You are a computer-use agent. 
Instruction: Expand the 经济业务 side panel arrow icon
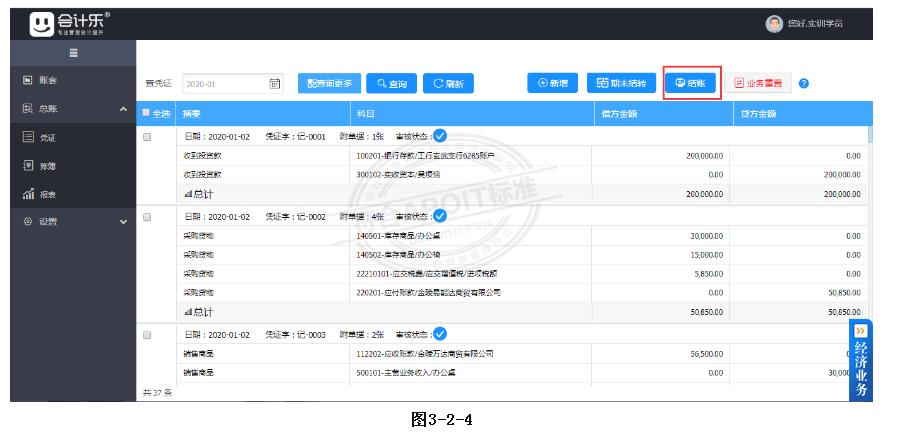861,331
